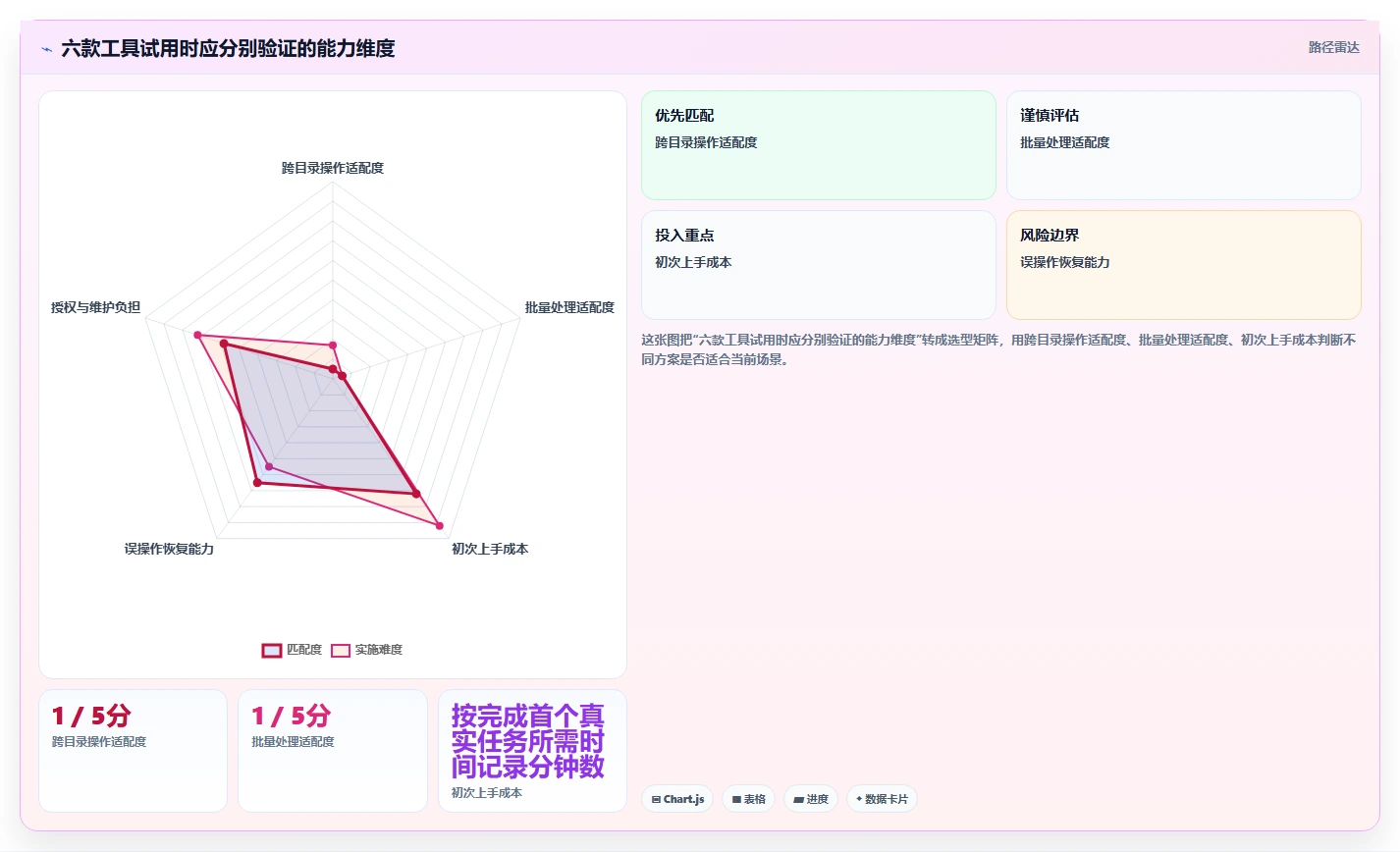Click the 实施难度 data point at 初次上手成本
The height and width of the screenshot is (852, 1400).
click(x=439, y=526)
